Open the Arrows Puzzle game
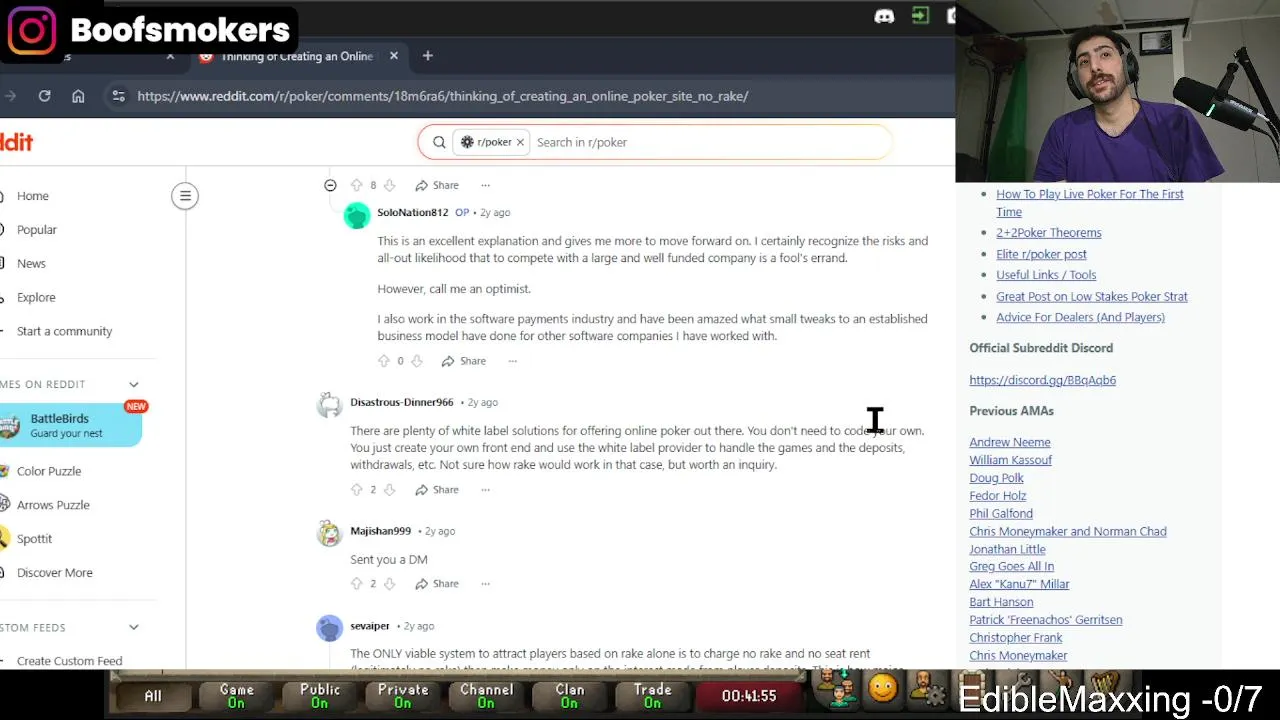Viewport: 1280px width, 720px height. click(x=53, y=505)
